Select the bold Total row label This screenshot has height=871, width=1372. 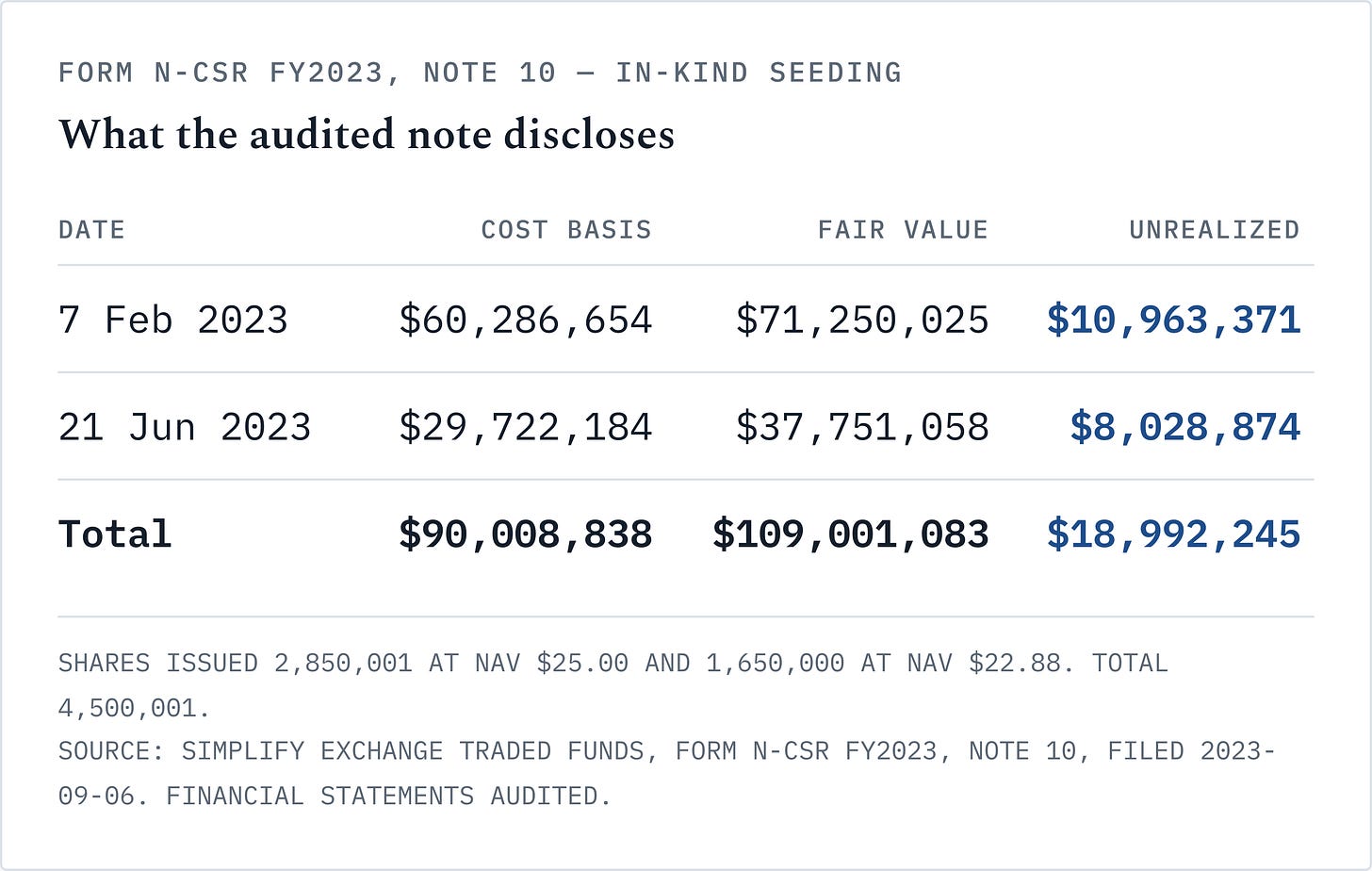(x=115, y=534)
